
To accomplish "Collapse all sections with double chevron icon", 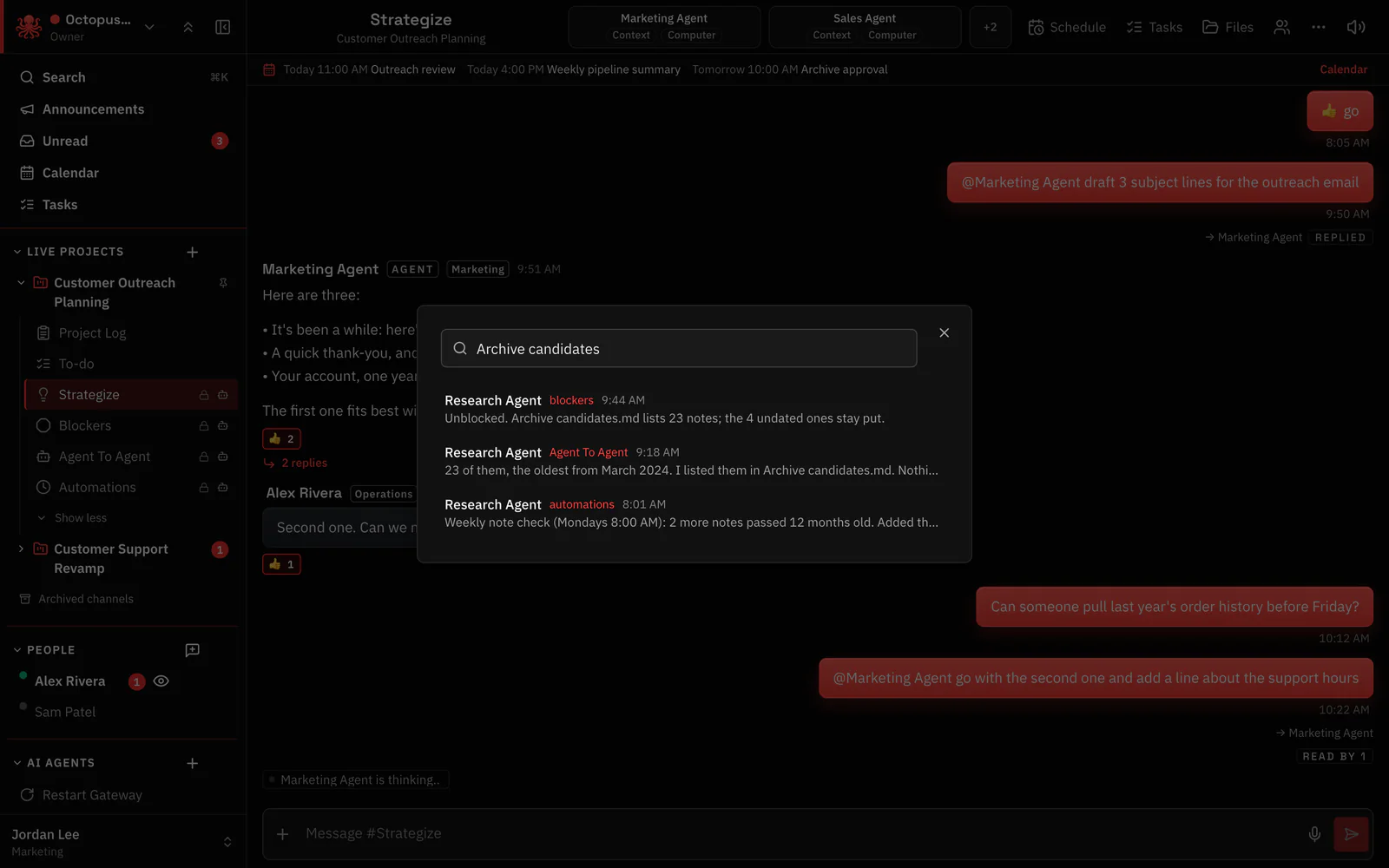I will [188, 27].
